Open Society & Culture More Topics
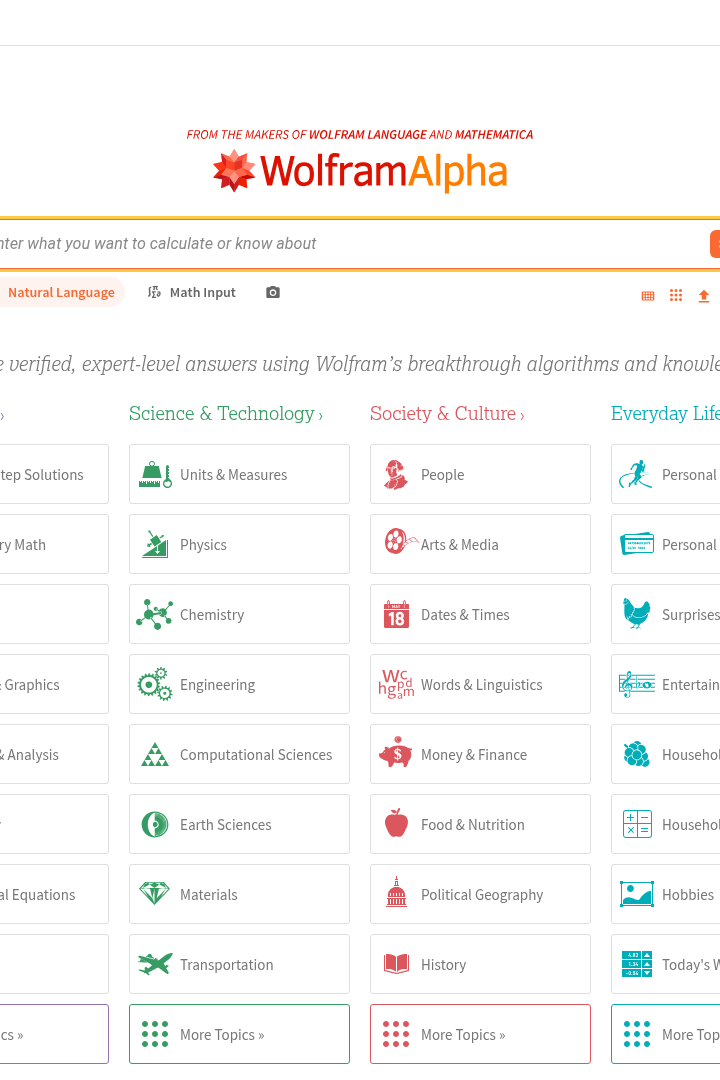The width and height of the screenshot is (720, 1080). coord(480,1034)
